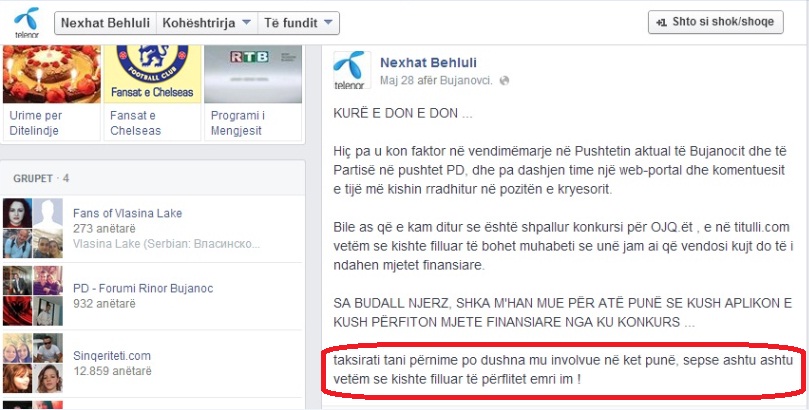This screenshot has height=410, width=809.
Task: Select the Nexhat Behluli header tab
Action: [105, 23]
